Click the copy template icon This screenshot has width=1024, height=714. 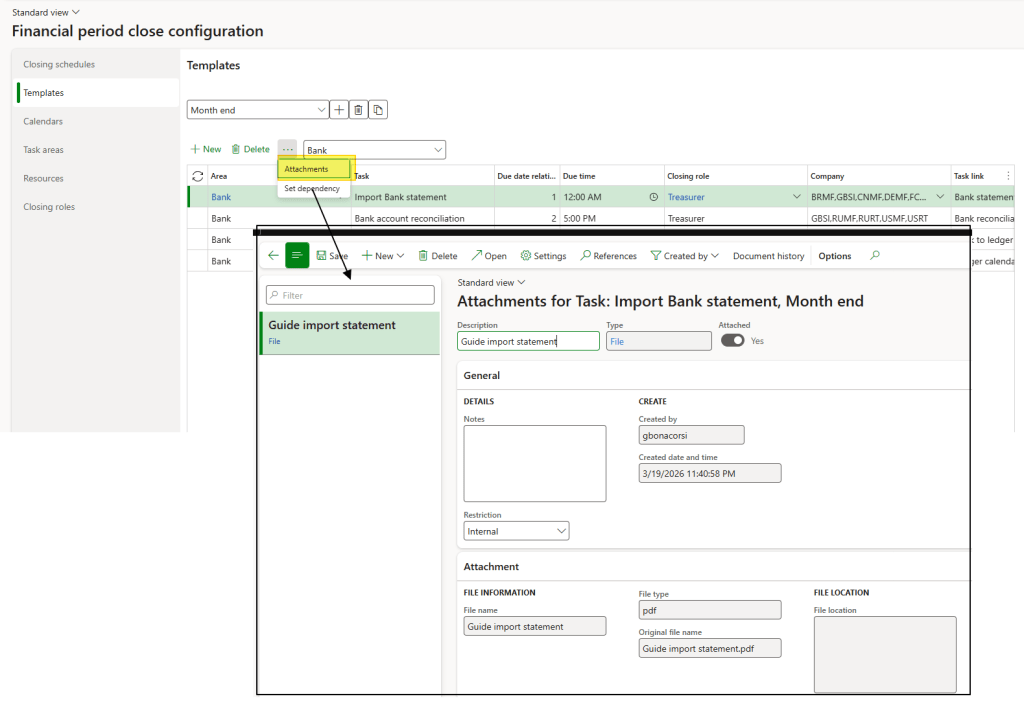(x=378, y=110)
